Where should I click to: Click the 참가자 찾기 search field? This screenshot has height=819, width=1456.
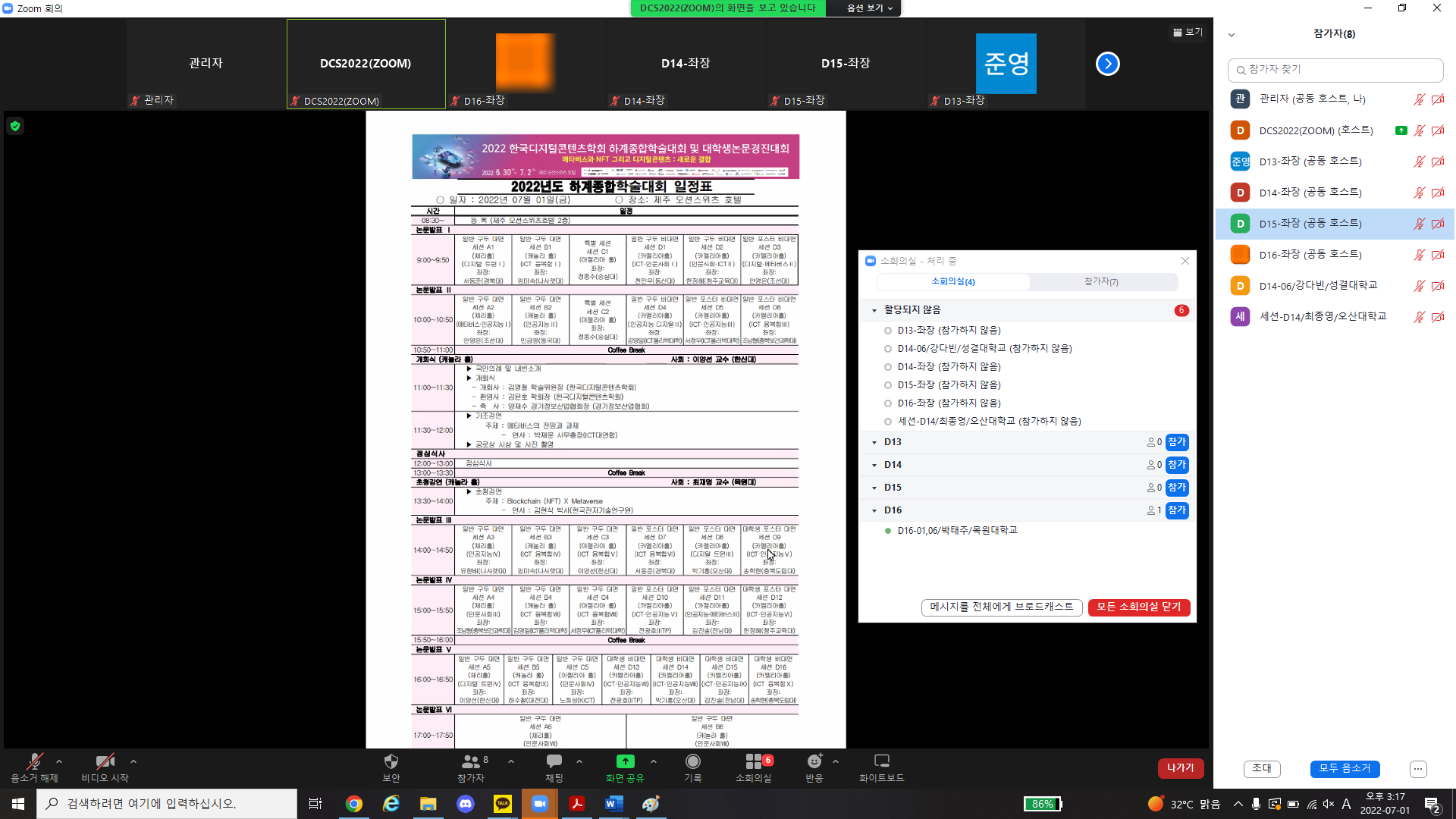point(1335,70)
